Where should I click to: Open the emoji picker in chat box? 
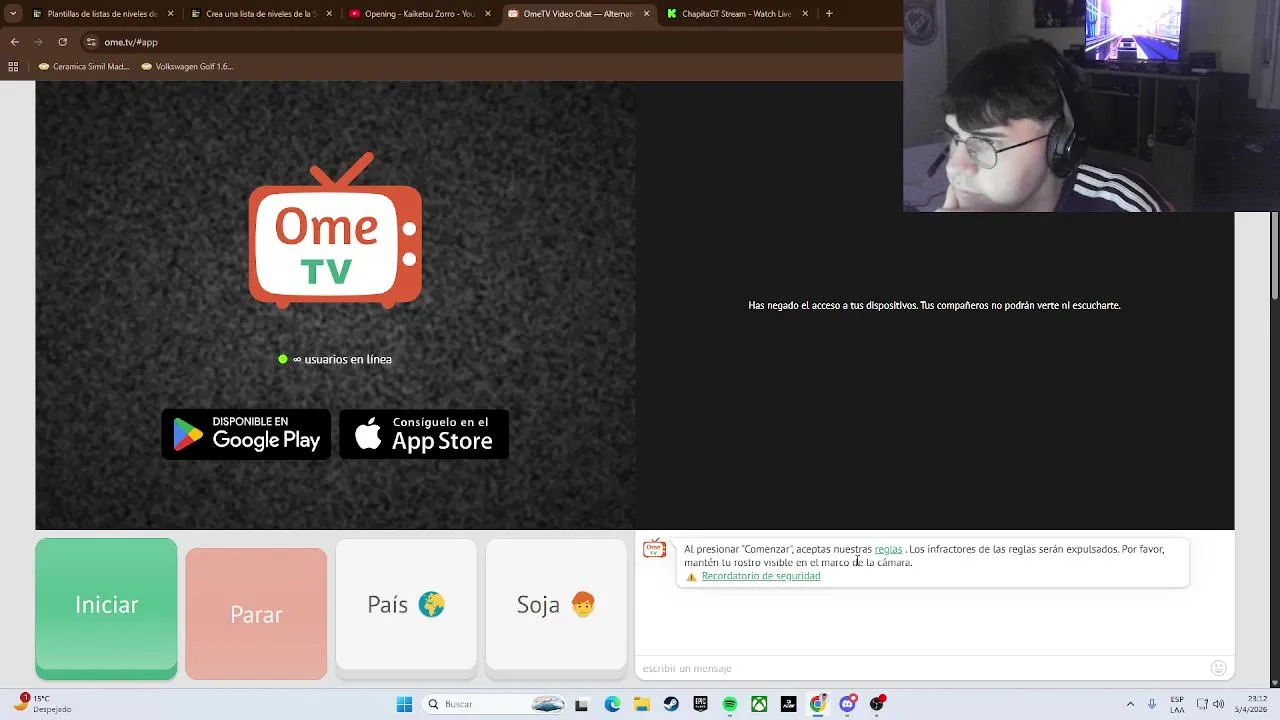(1218, 668)
